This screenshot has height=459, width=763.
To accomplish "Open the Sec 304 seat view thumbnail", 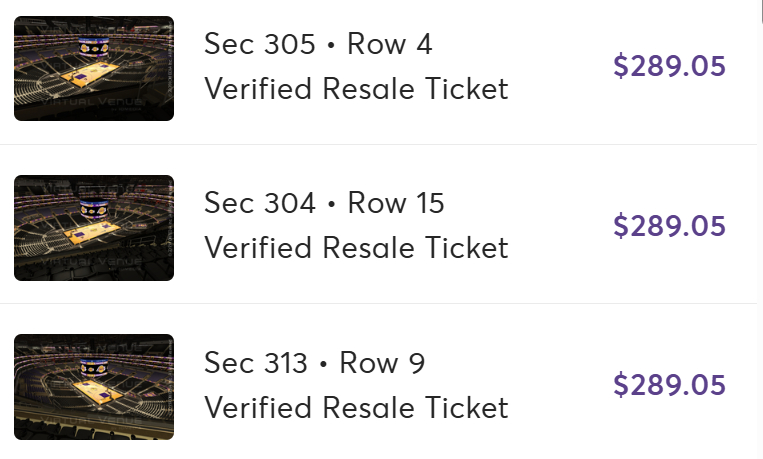I will coord(94,227).
